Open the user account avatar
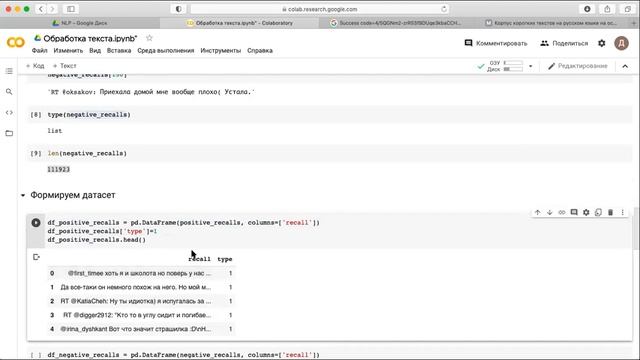The image size is (640, 360). tap(621, 43)
